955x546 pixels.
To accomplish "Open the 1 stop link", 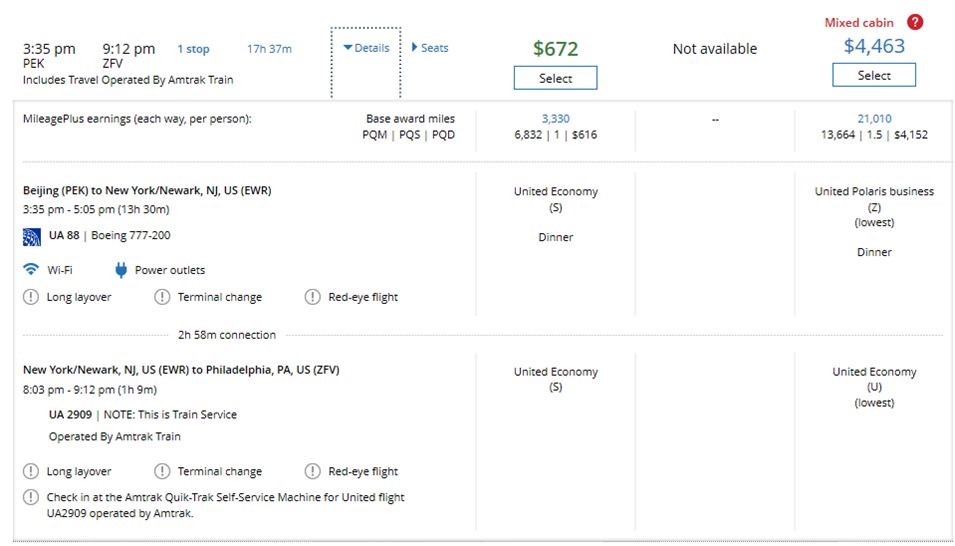I will click(193, 49).
